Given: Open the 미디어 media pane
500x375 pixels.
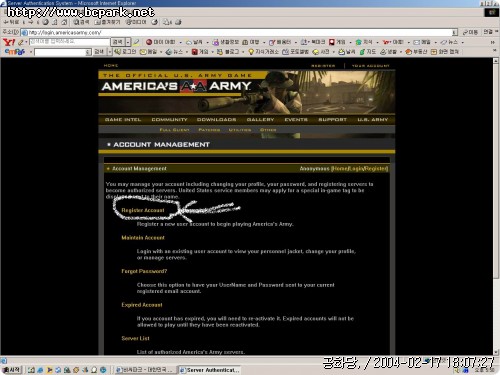Looking at the screenshot, I should point(136,22).
